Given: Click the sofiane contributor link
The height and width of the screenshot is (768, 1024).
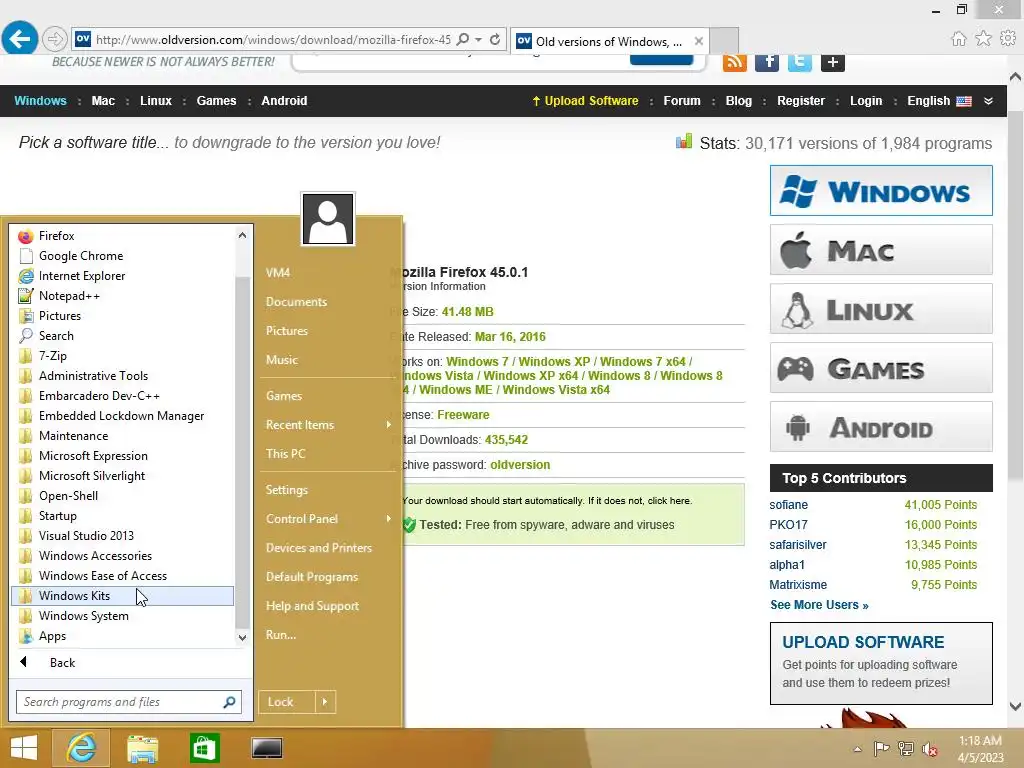Looking at the screenshot, I should [788, 505].
